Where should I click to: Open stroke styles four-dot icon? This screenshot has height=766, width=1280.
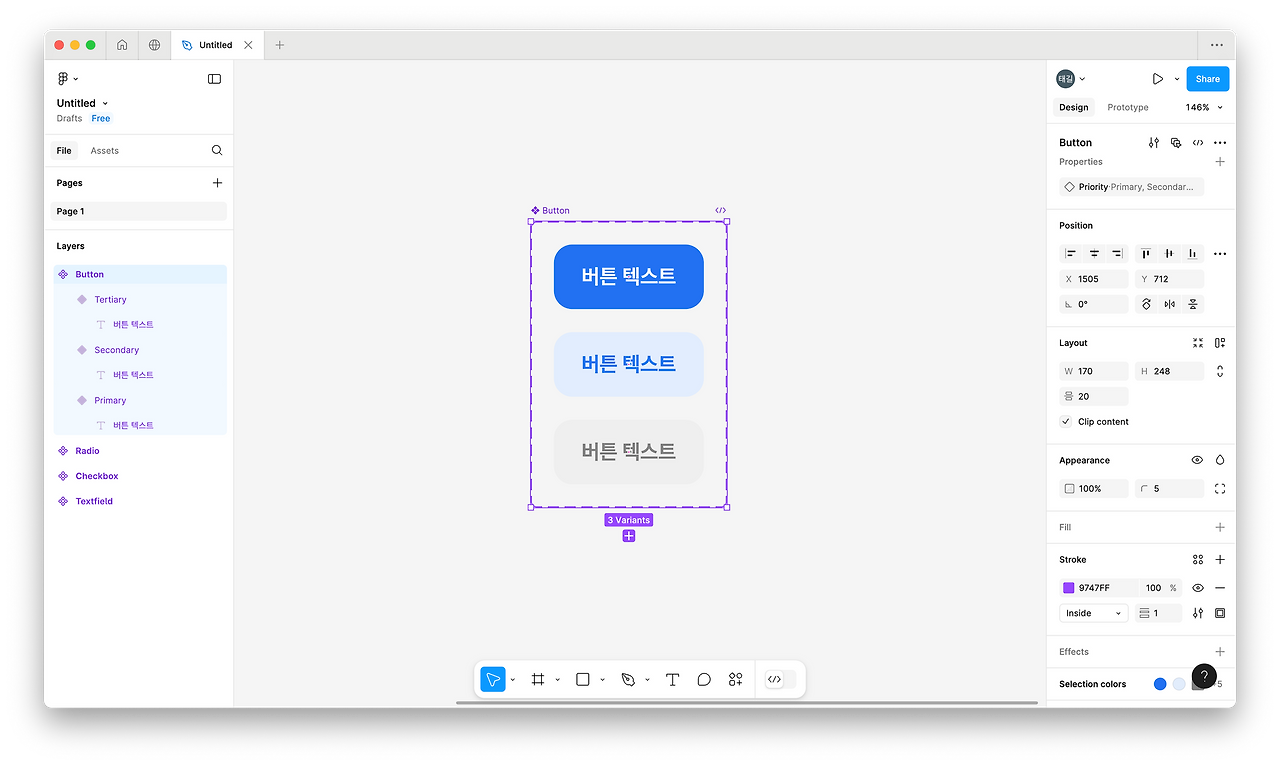click(1198, 560)
